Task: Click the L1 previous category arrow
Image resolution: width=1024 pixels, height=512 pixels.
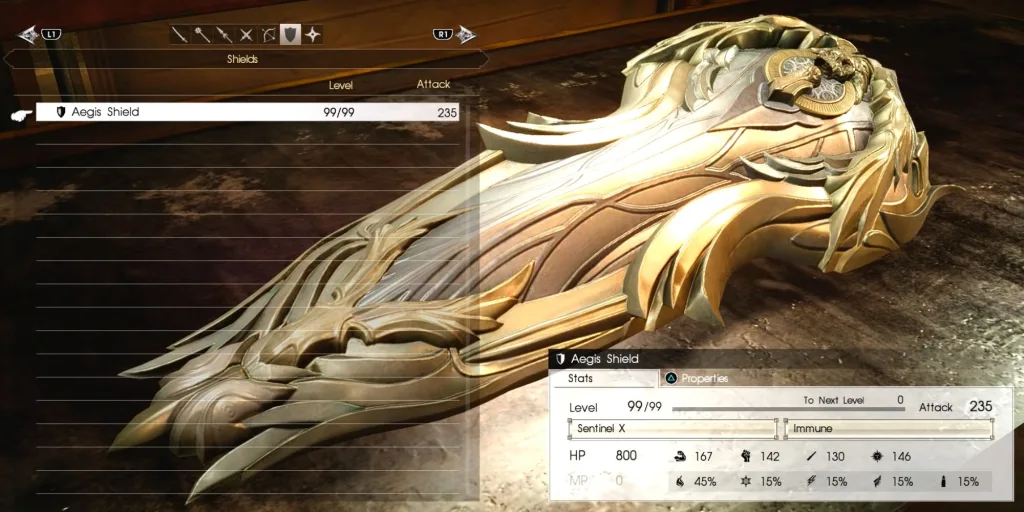Action: click(39, 34)
